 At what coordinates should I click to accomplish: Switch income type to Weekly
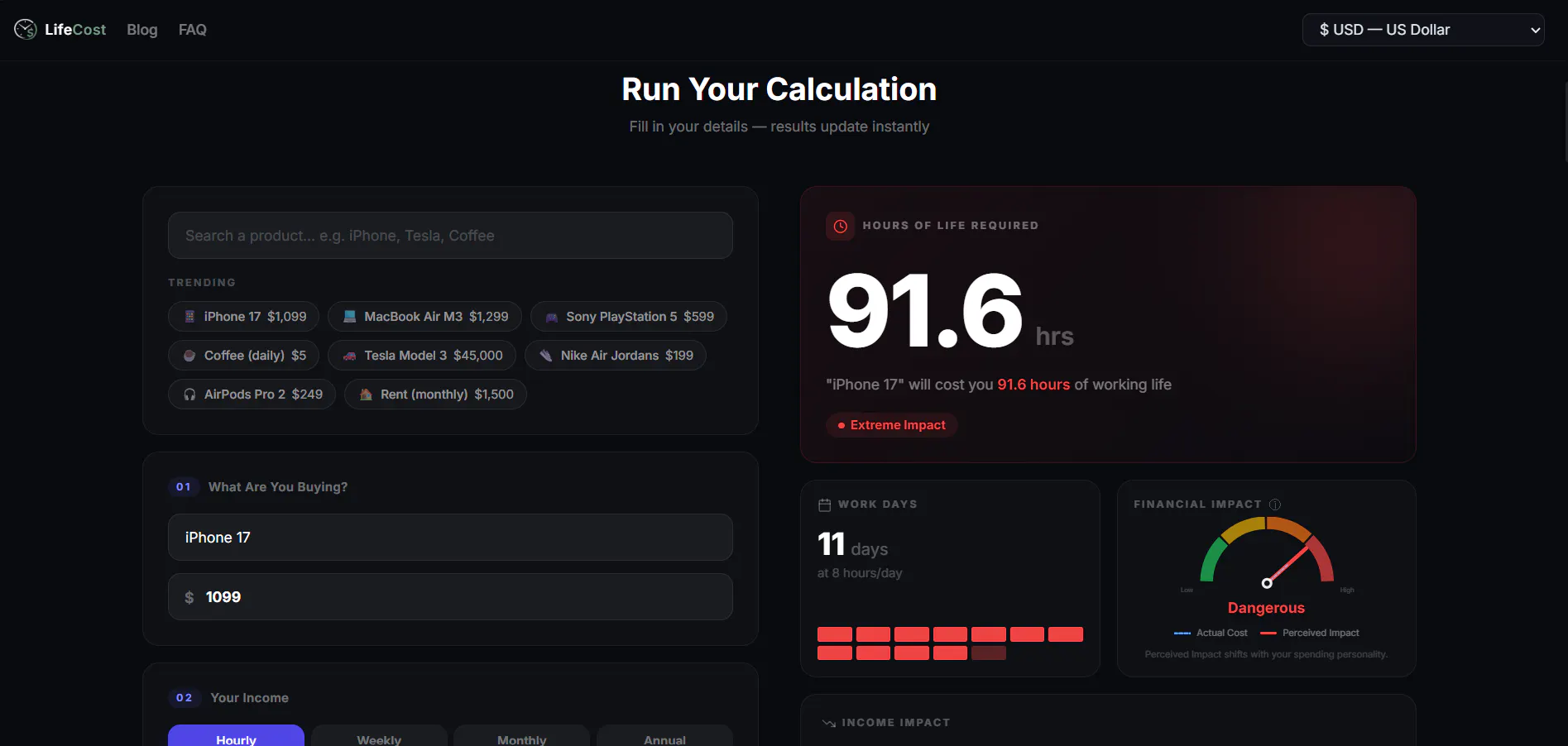pyautogui.click(x=379, y=736)
